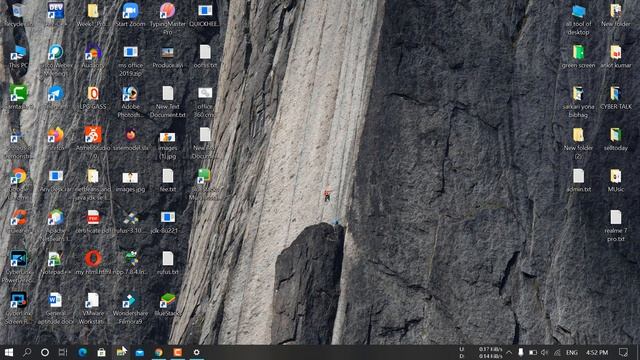Open Cortana from the taskbar

coord(45,352)
